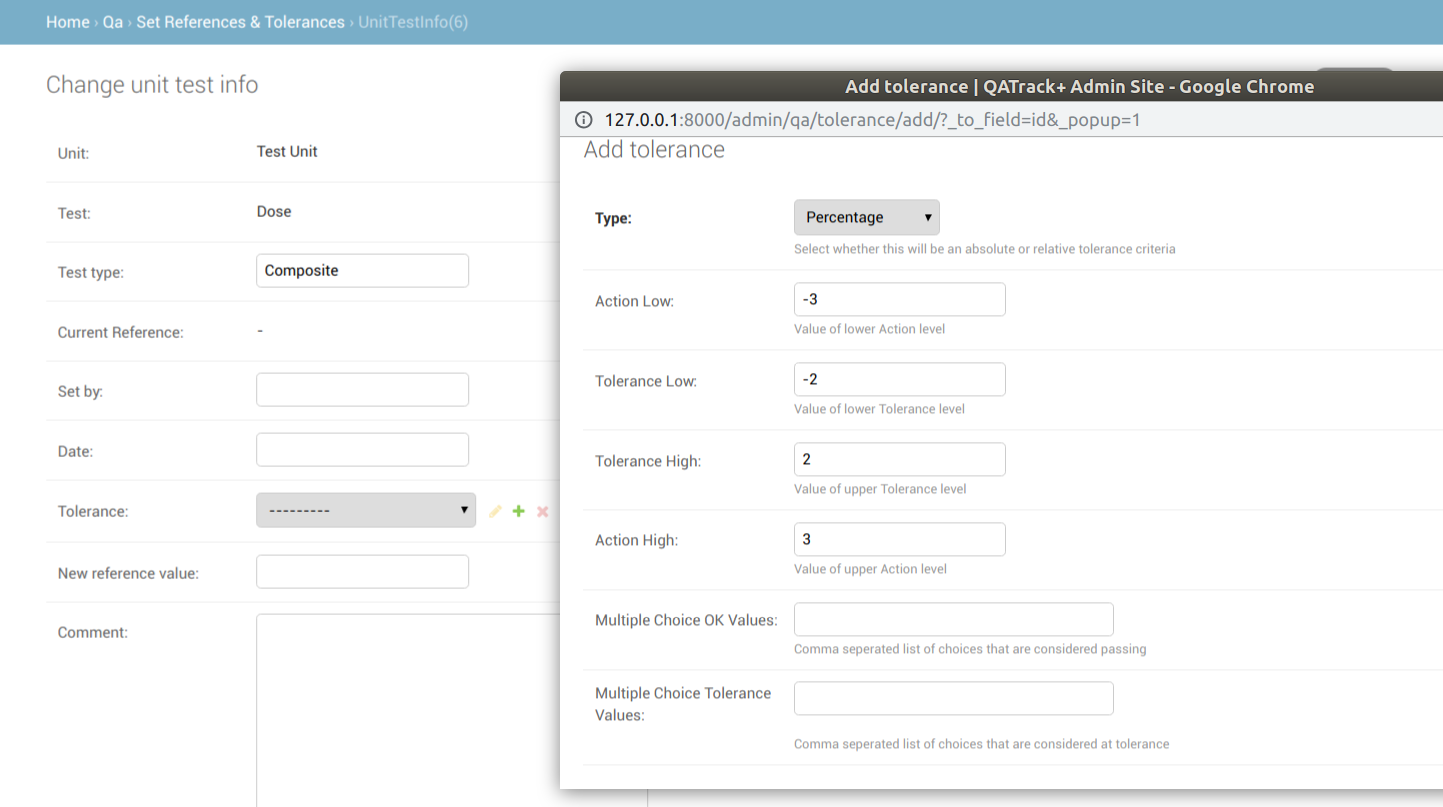Screen dimensions: 1443x807
Task: Expand the Tolerance select box
Action: pos(366,510)
